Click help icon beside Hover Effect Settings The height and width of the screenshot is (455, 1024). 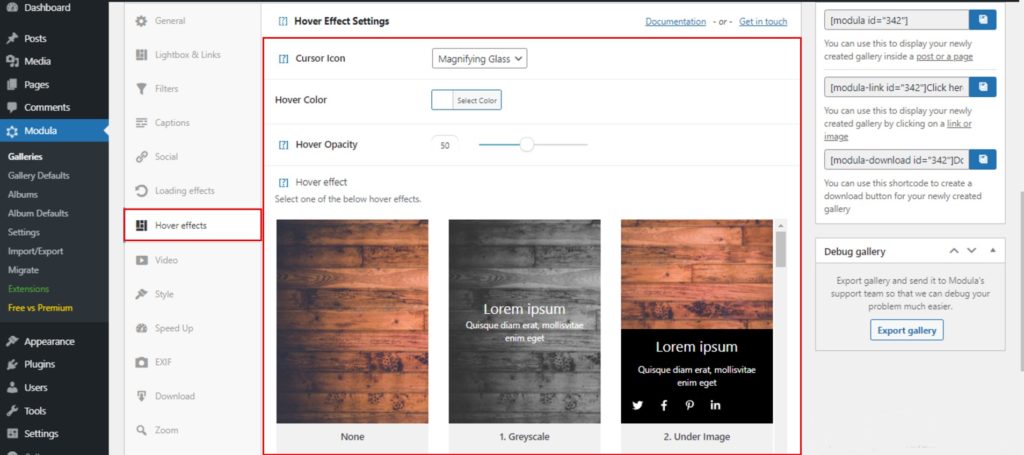[x=283, y=22]
